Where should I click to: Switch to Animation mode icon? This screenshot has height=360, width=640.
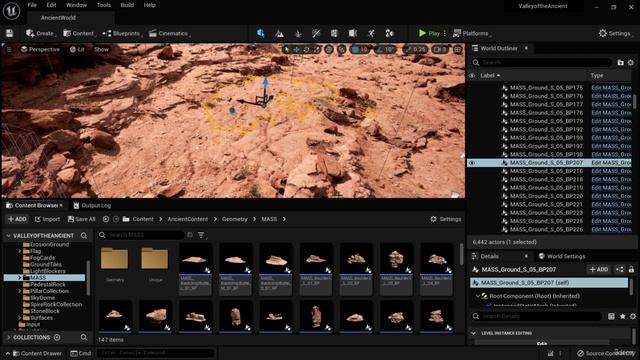[x=371, y=33]
